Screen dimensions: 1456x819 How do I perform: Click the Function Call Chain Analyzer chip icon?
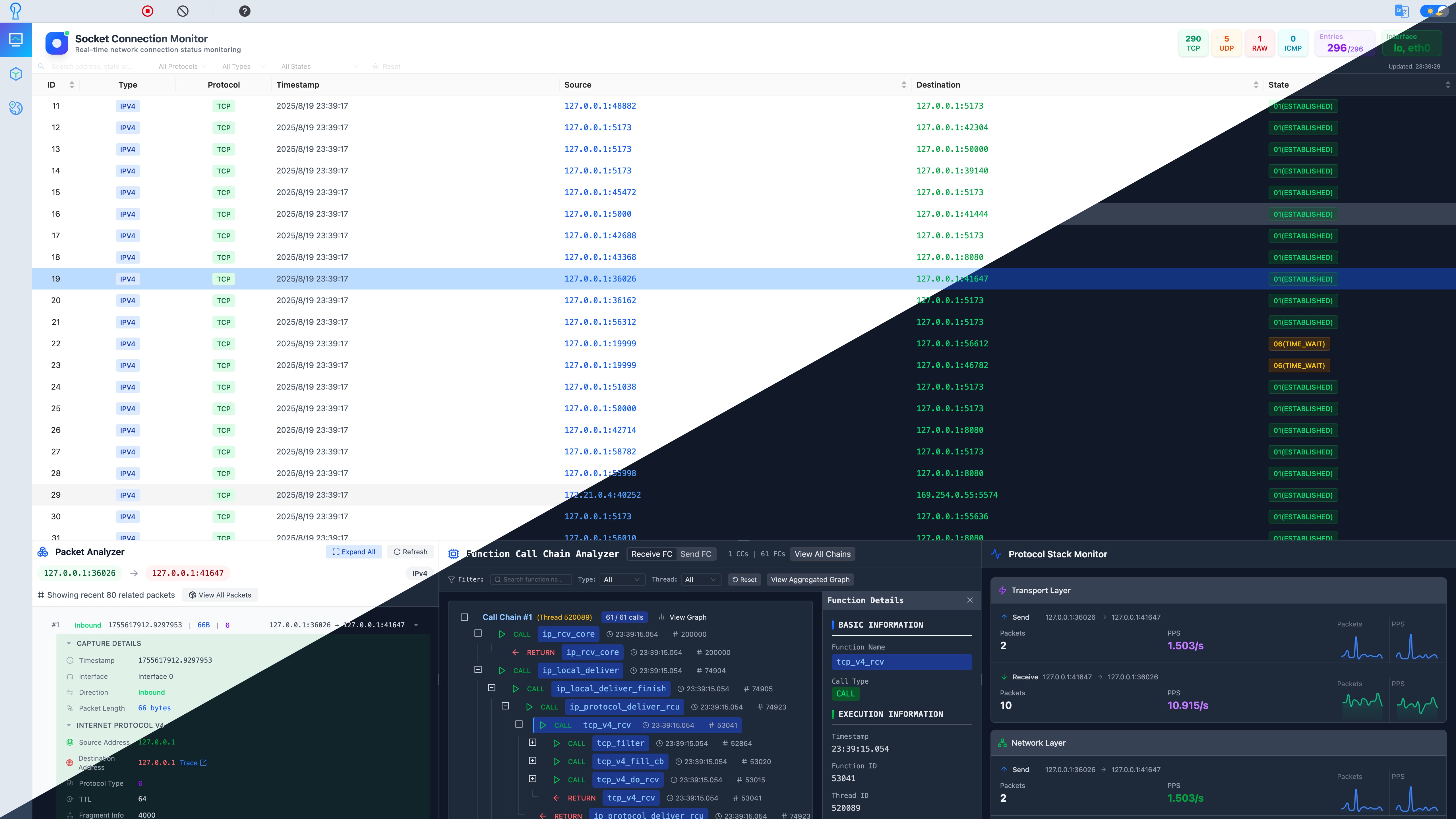[453, 554]
